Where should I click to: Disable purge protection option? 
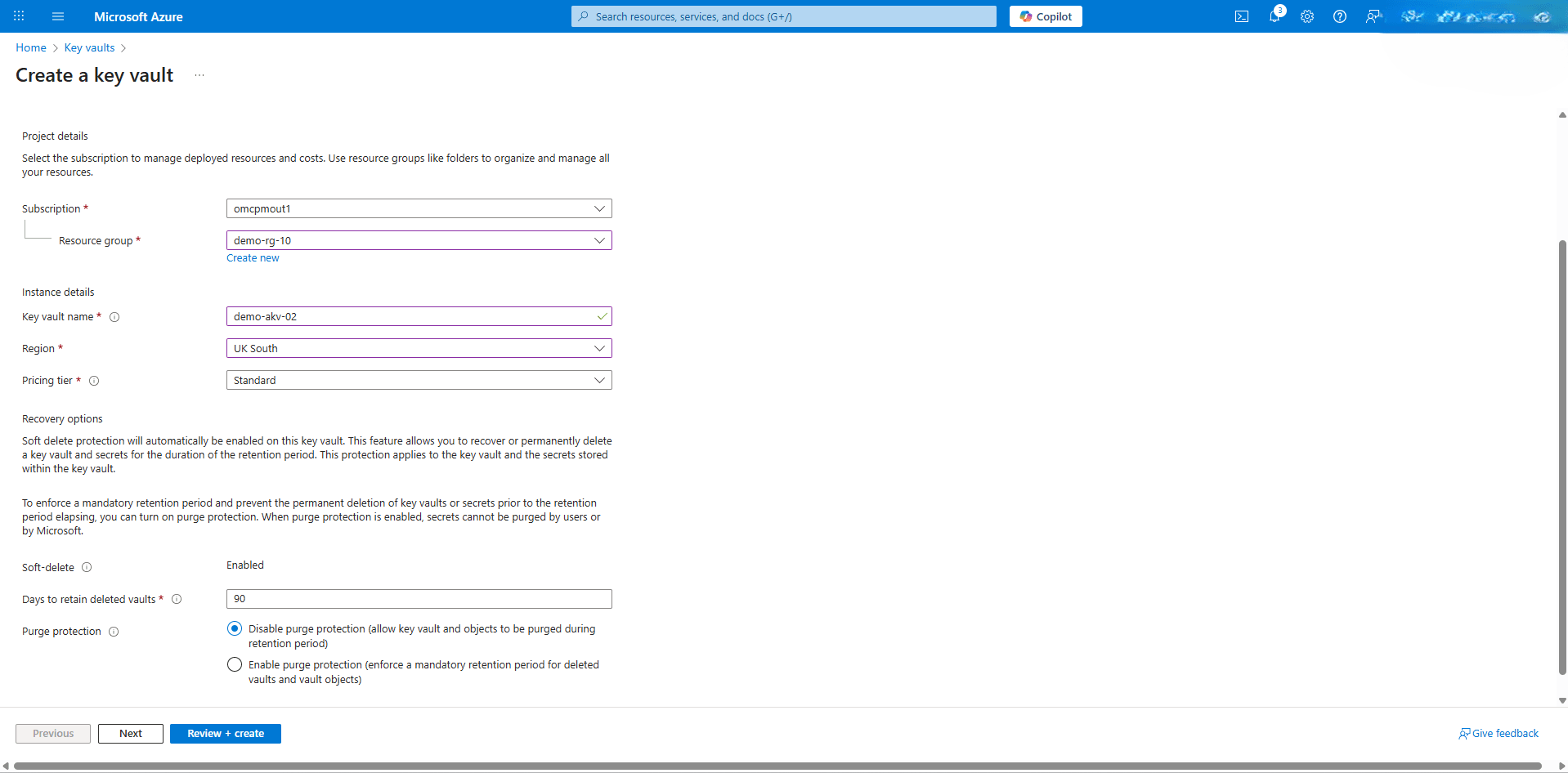(x=235, y=628)
